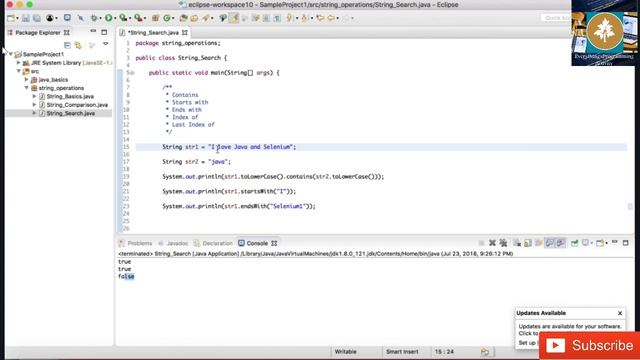
Task: Click the Save icon in the toolbar
Action: 26,18
